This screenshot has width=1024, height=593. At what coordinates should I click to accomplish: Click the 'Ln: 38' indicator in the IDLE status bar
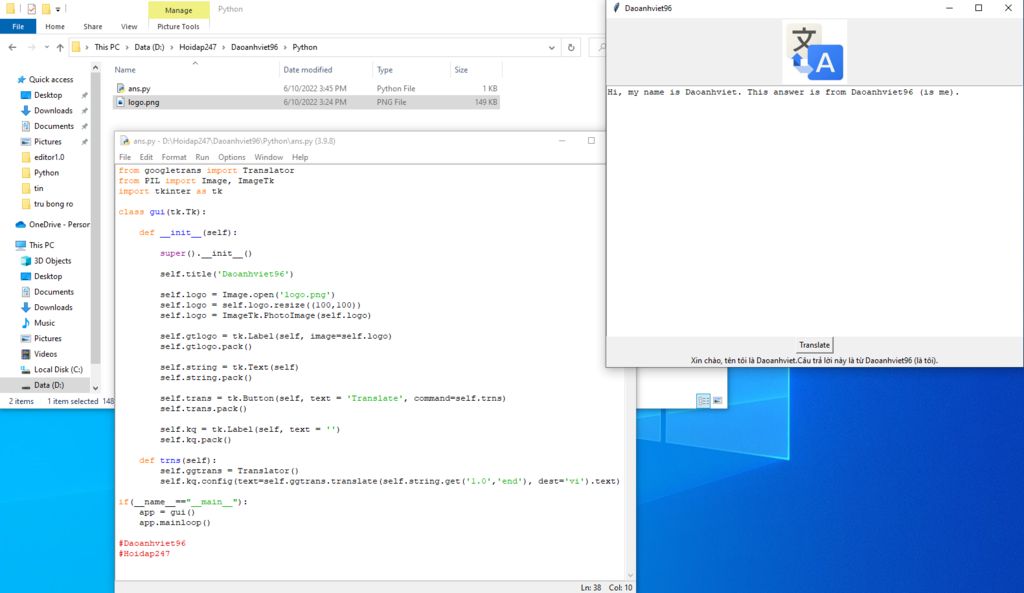590,588
